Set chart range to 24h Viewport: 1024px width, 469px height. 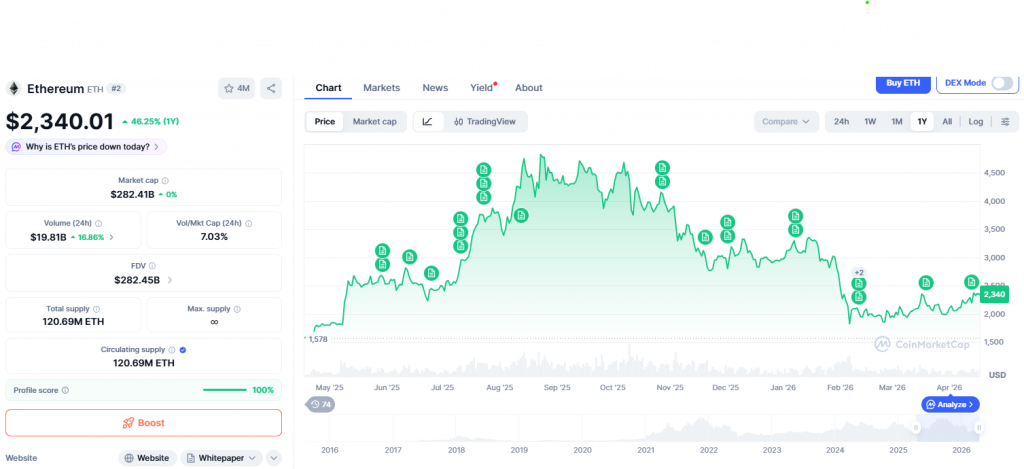842,121
